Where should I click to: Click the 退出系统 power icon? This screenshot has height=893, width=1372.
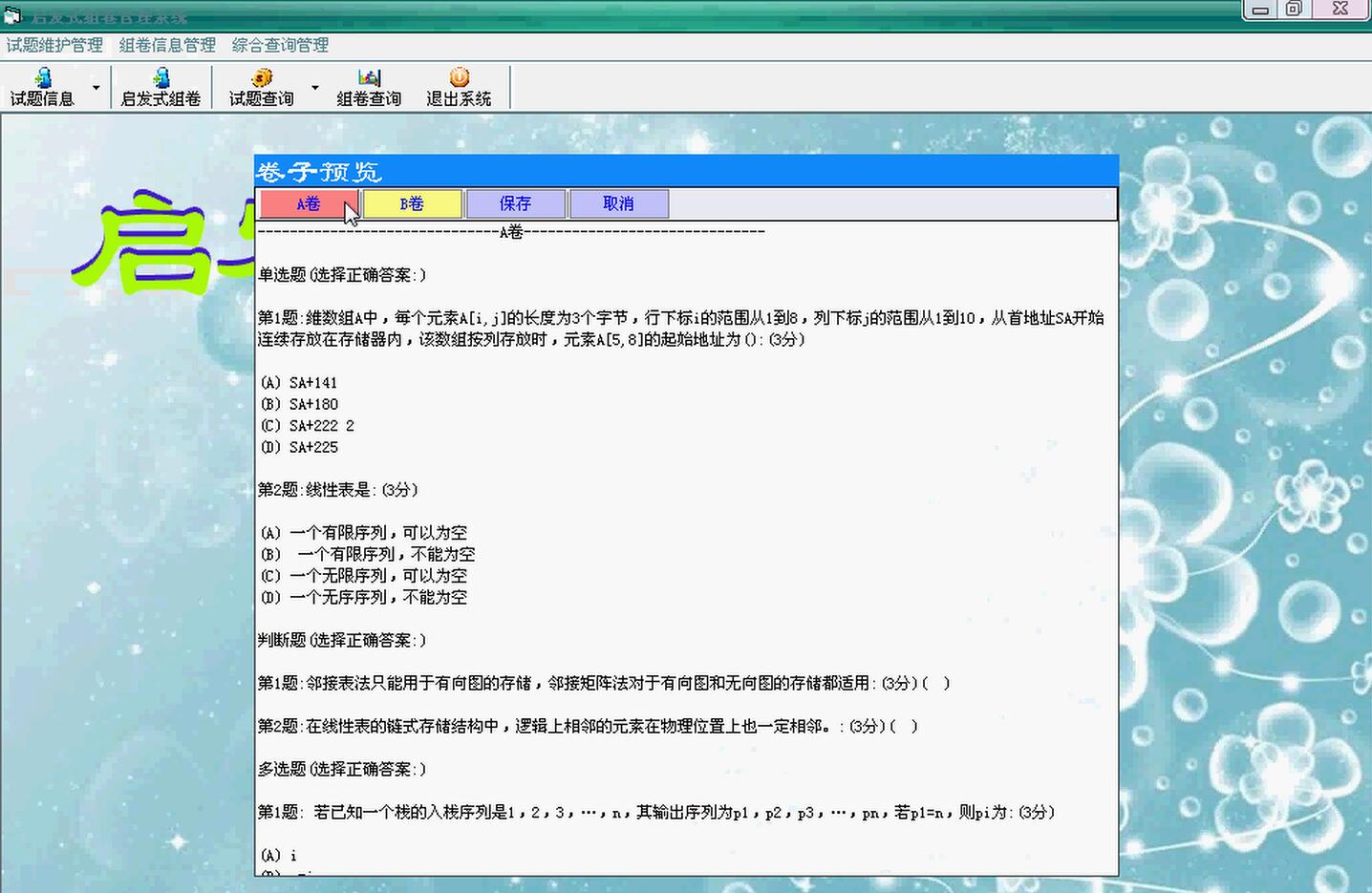[459, 87]
